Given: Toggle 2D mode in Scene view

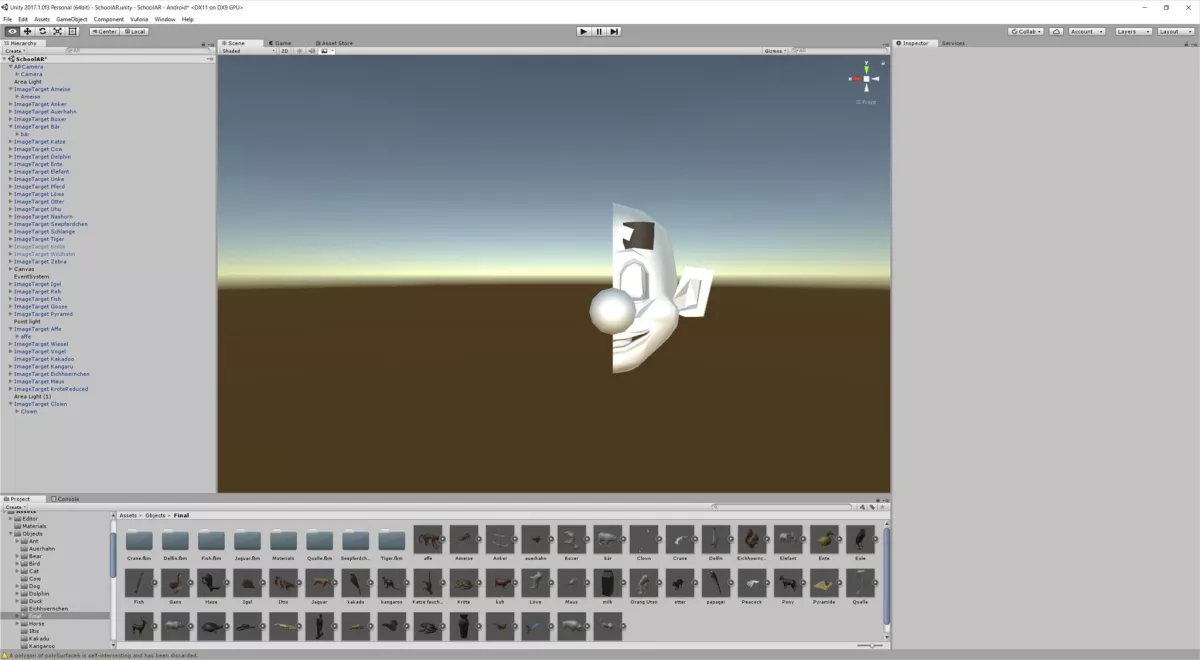Looking at the screenshot, I should coord(284,51).
